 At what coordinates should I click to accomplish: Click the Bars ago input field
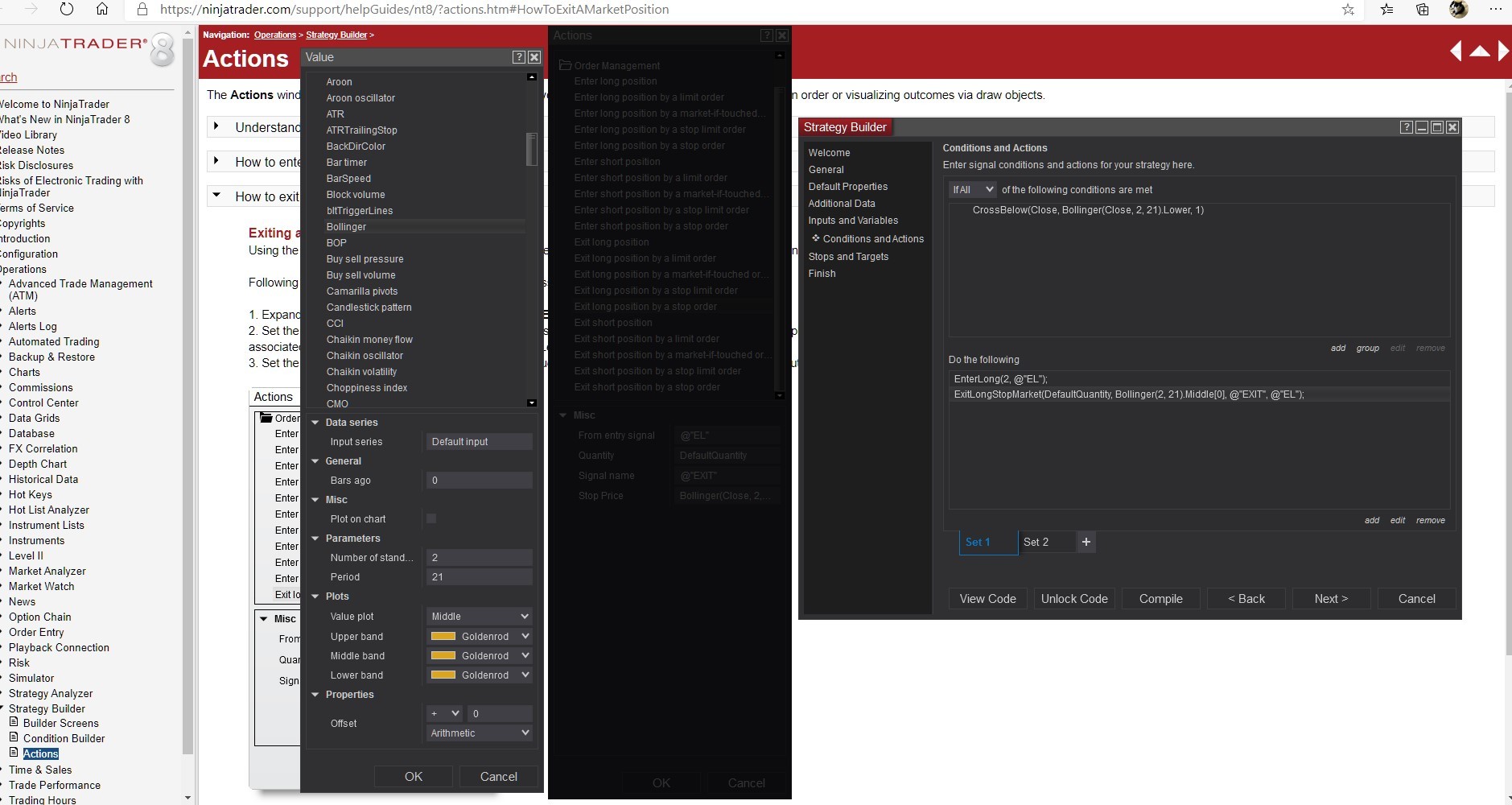pyautogui.click(x=479, y=480)
